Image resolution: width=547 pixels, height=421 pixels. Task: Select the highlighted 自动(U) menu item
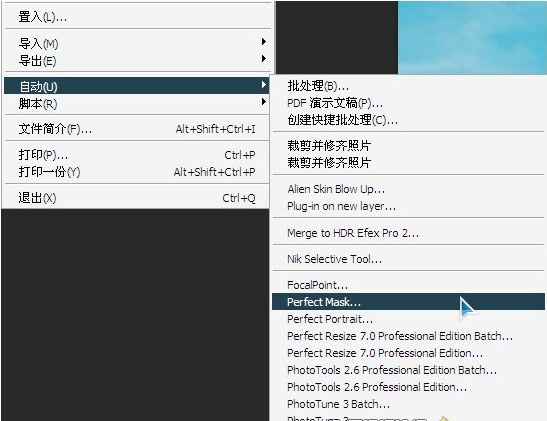pos(137,86)
